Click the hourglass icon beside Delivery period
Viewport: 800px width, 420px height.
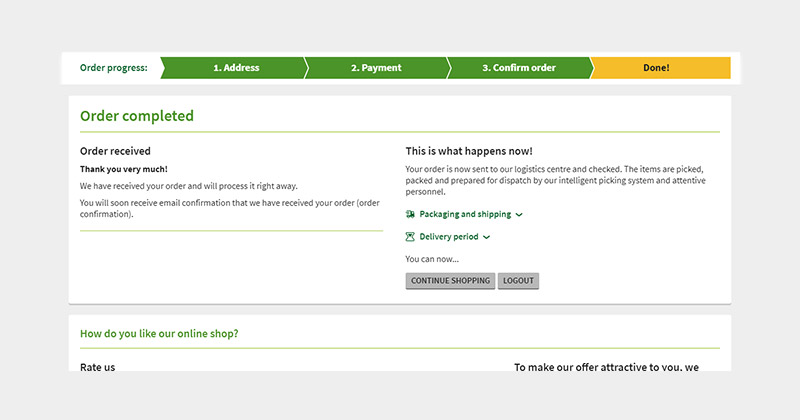(410, 237)
